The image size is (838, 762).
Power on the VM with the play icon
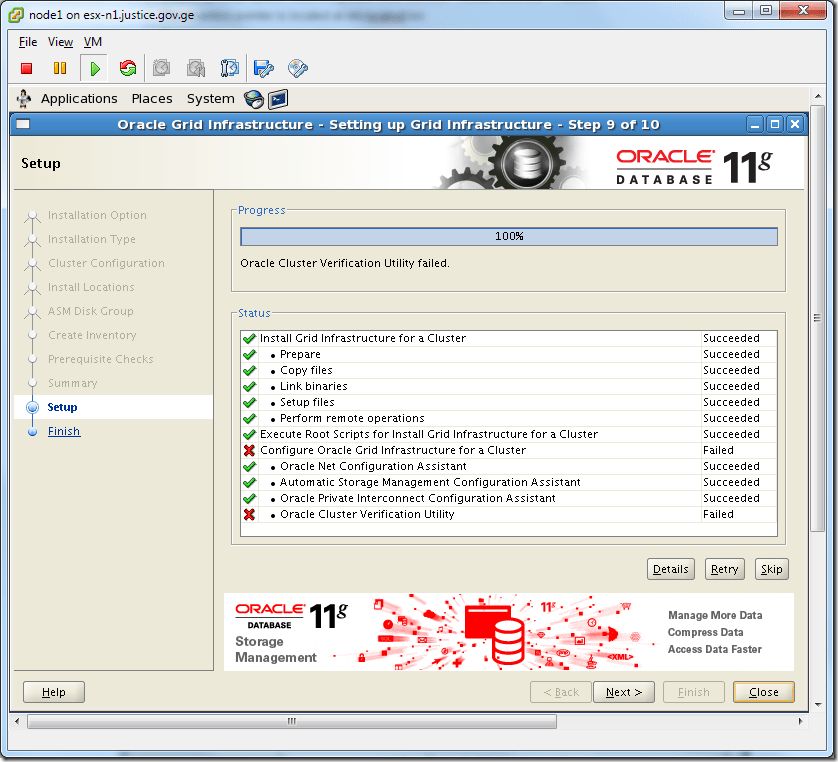(93, 67)
